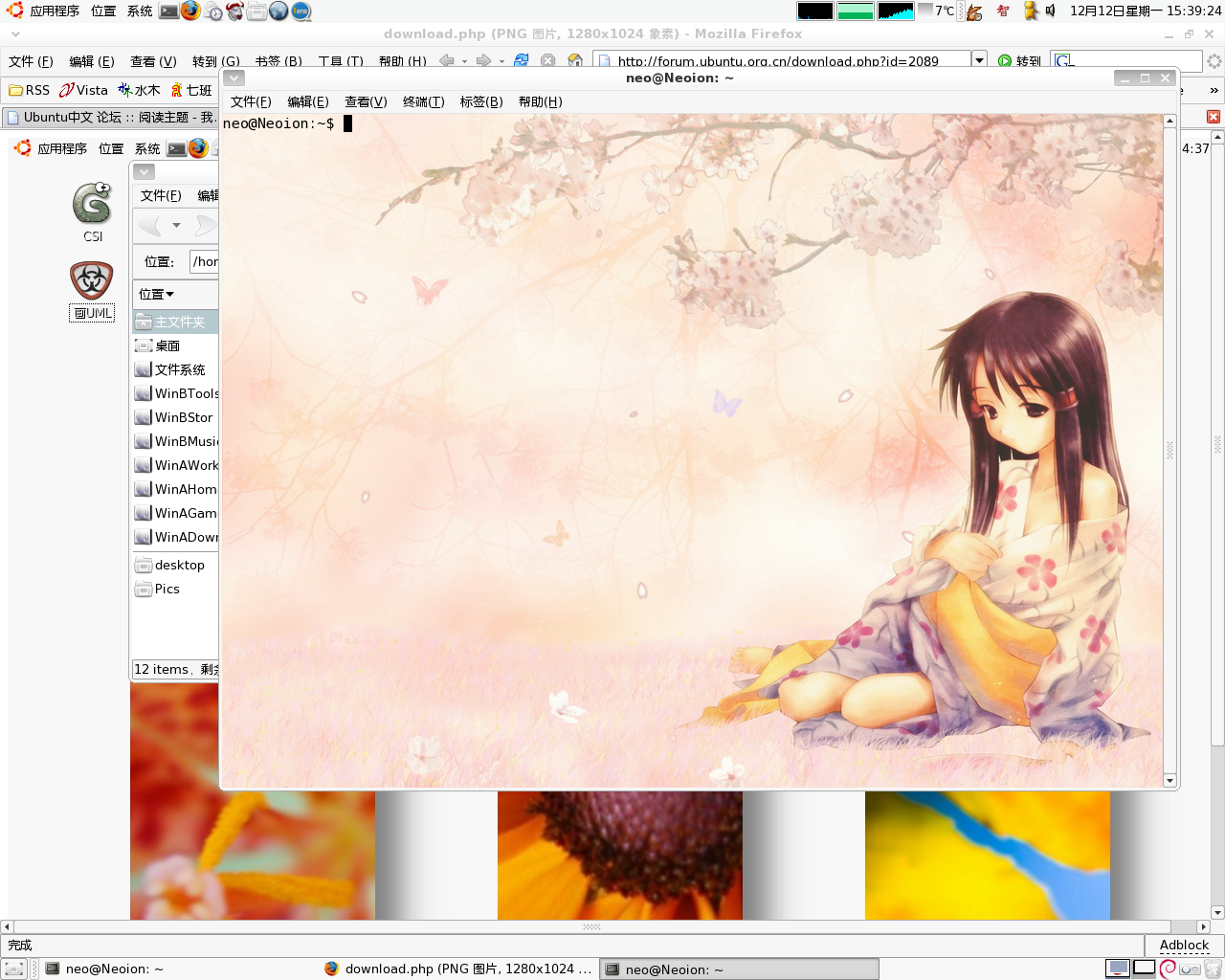Image resolution: width=1225 pixels, height=980 pixels.
Task: Click Firefox forward arrow button
Action: coord(483,60)
